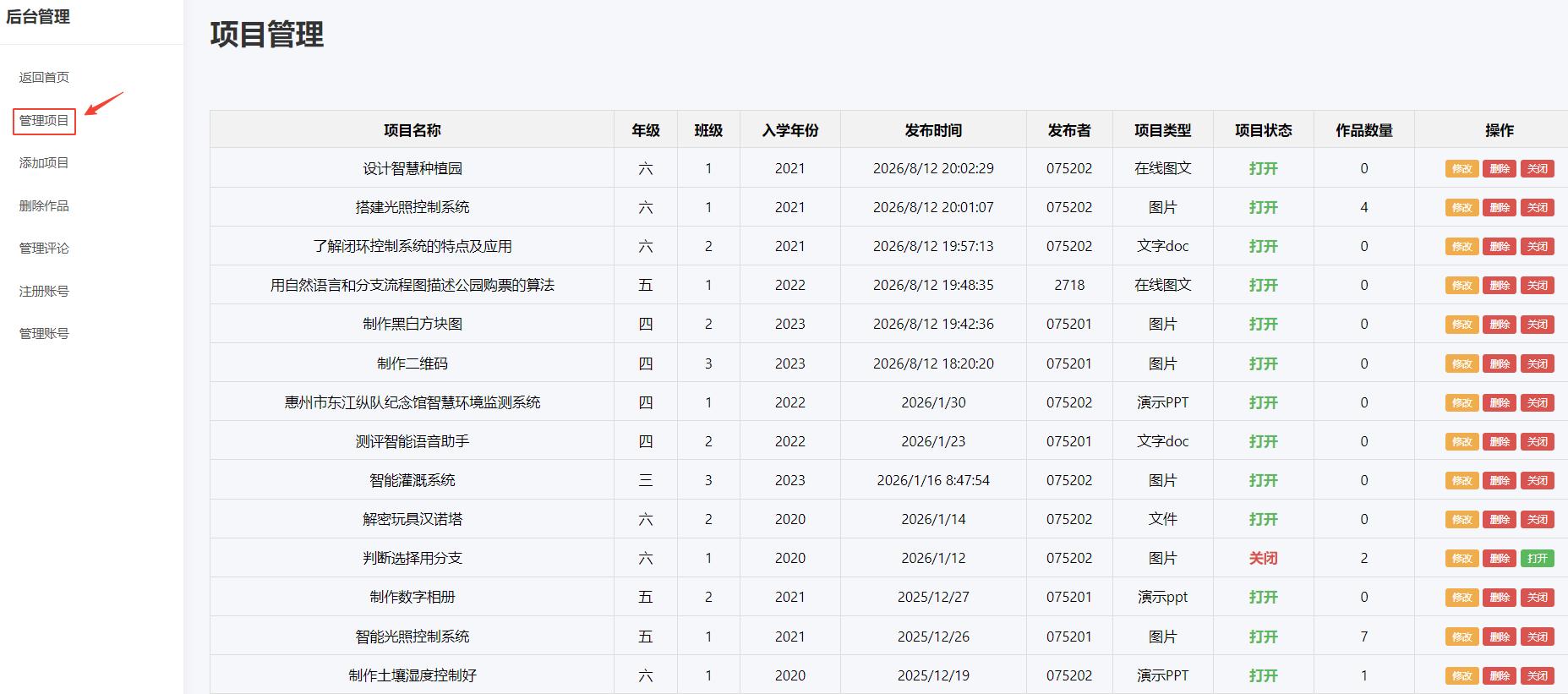Select project name 设计智慧种植园
The image size is (1568, 694).
412,168
